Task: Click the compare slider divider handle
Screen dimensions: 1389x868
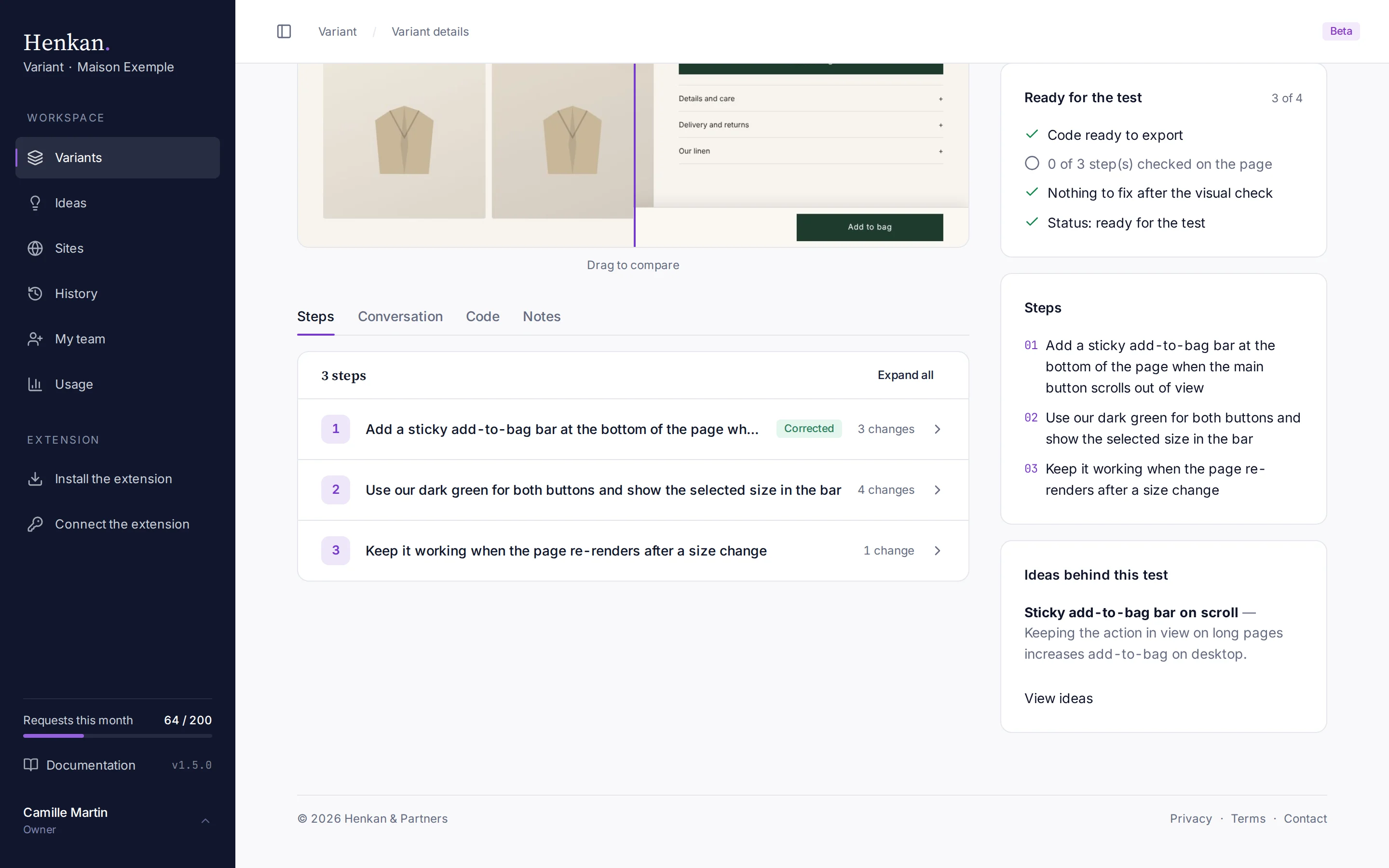Action: tap(634, 155)
